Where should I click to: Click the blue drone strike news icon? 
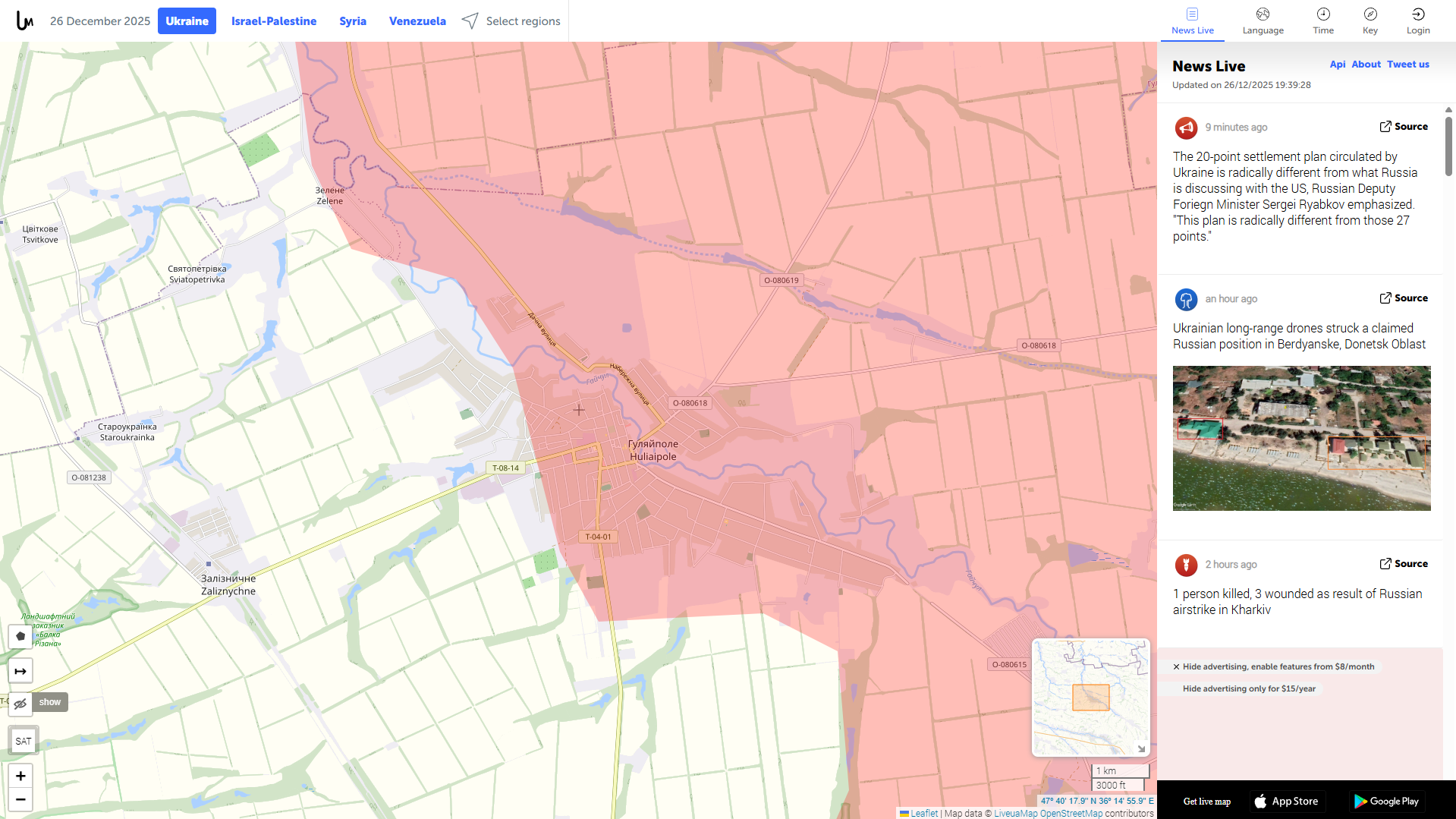(1186, 299)
